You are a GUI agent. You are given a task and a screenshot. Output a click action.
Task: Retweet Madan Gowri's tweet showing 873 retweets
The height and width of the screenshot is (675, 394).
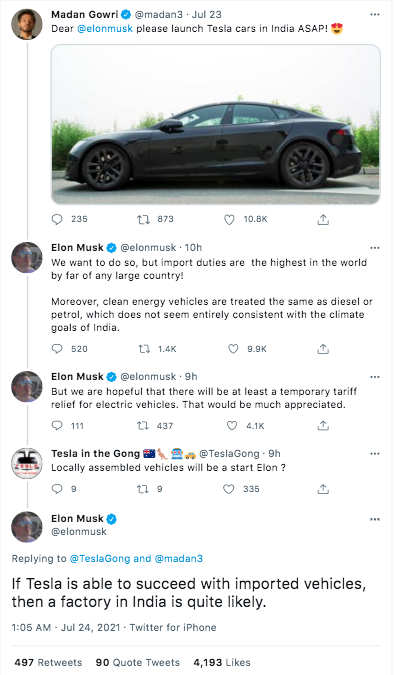pyautogui.click(x=143, y=220)
